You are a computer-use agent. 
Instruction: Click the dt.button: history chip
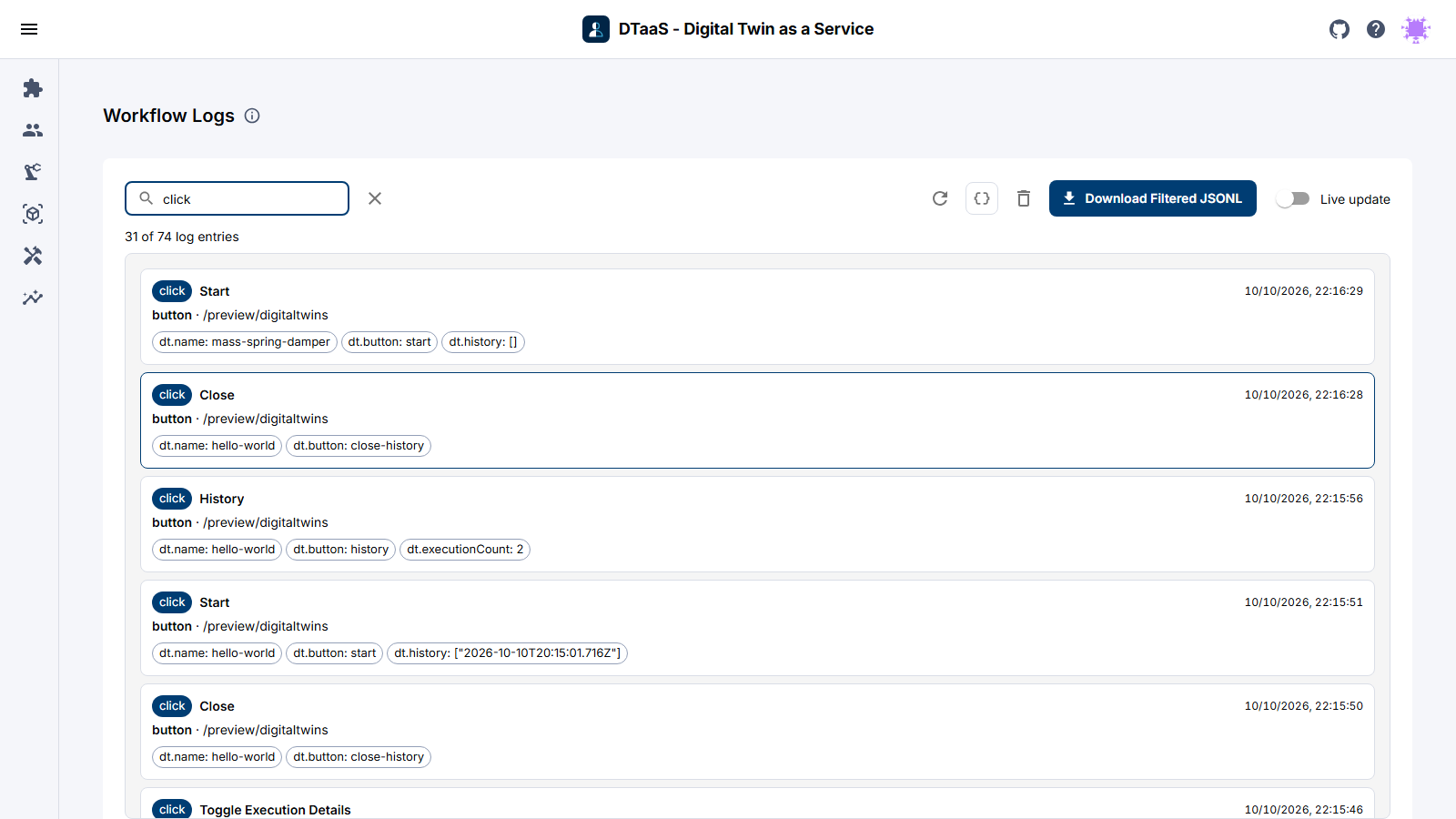pyautogui.click(x=340, y=550)
